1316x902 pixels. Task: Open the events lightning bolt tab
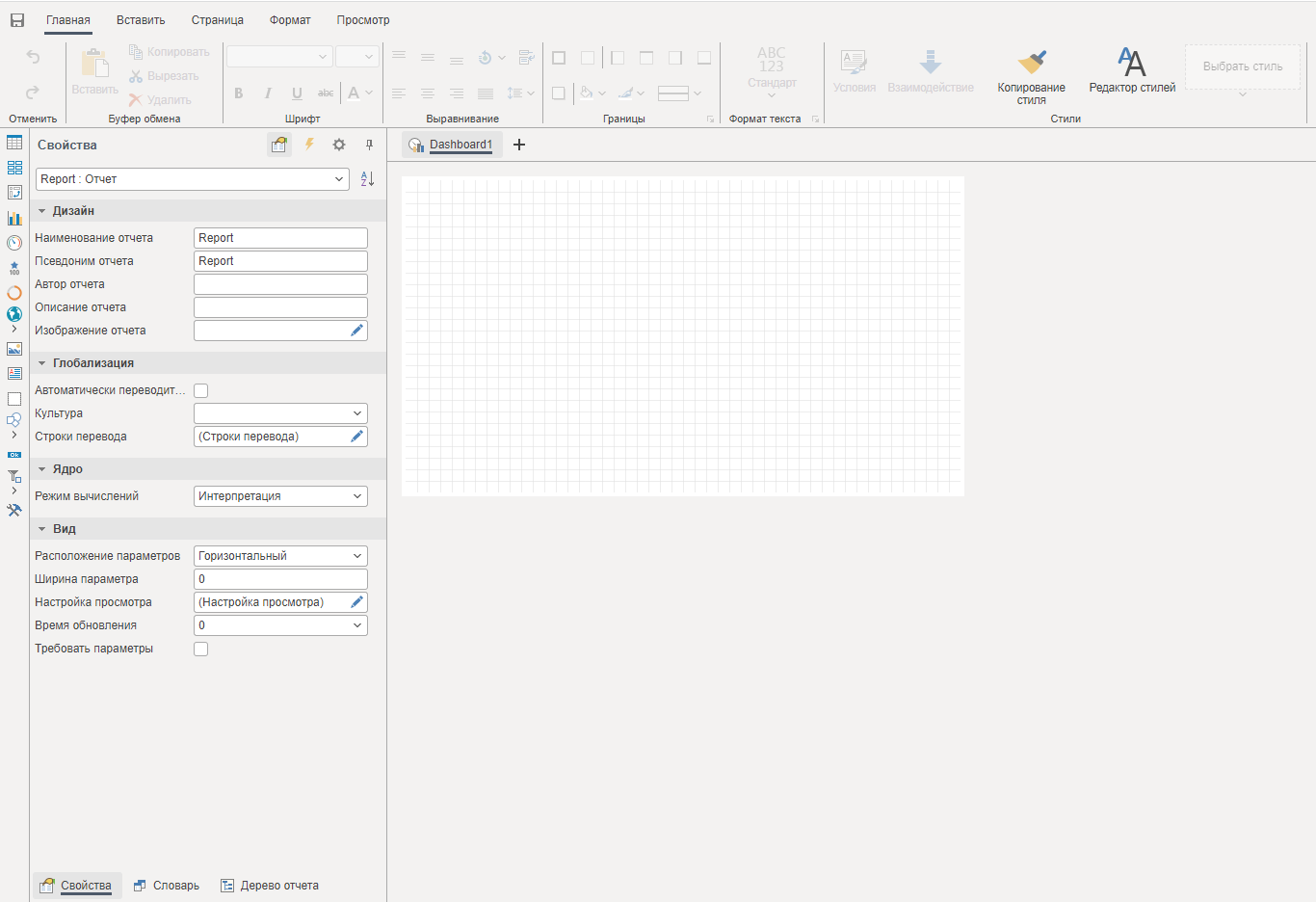point(309,145)
